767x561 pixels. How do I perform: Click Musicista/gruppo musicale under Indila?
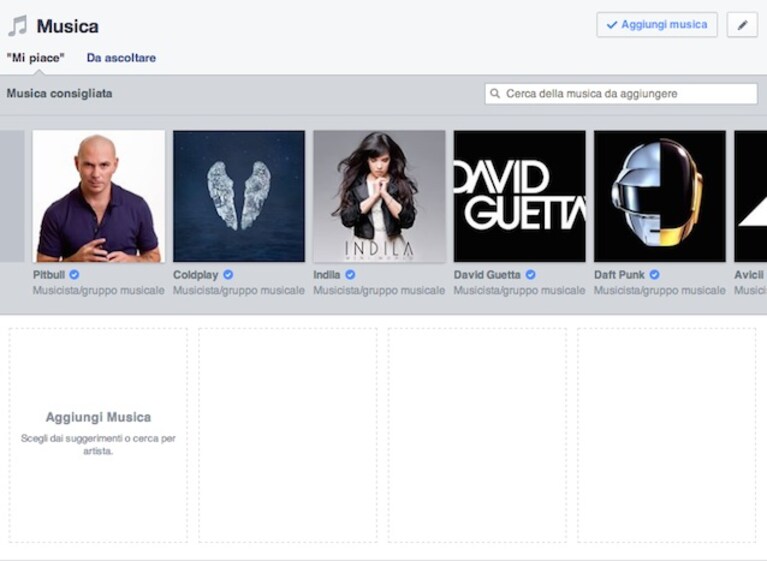point(379,291)
